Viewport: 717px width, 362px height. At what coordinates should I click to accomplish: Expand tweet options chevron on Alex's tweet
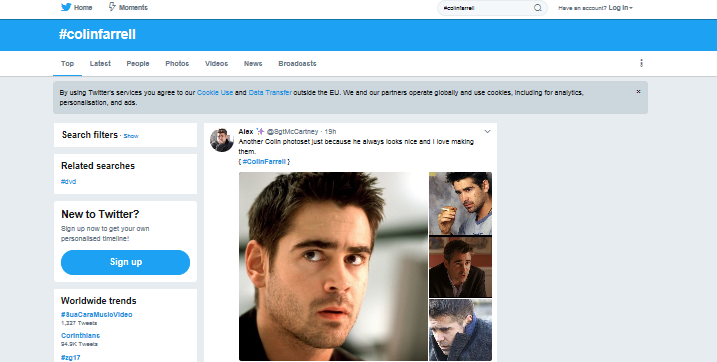click(x=487, y=132)
